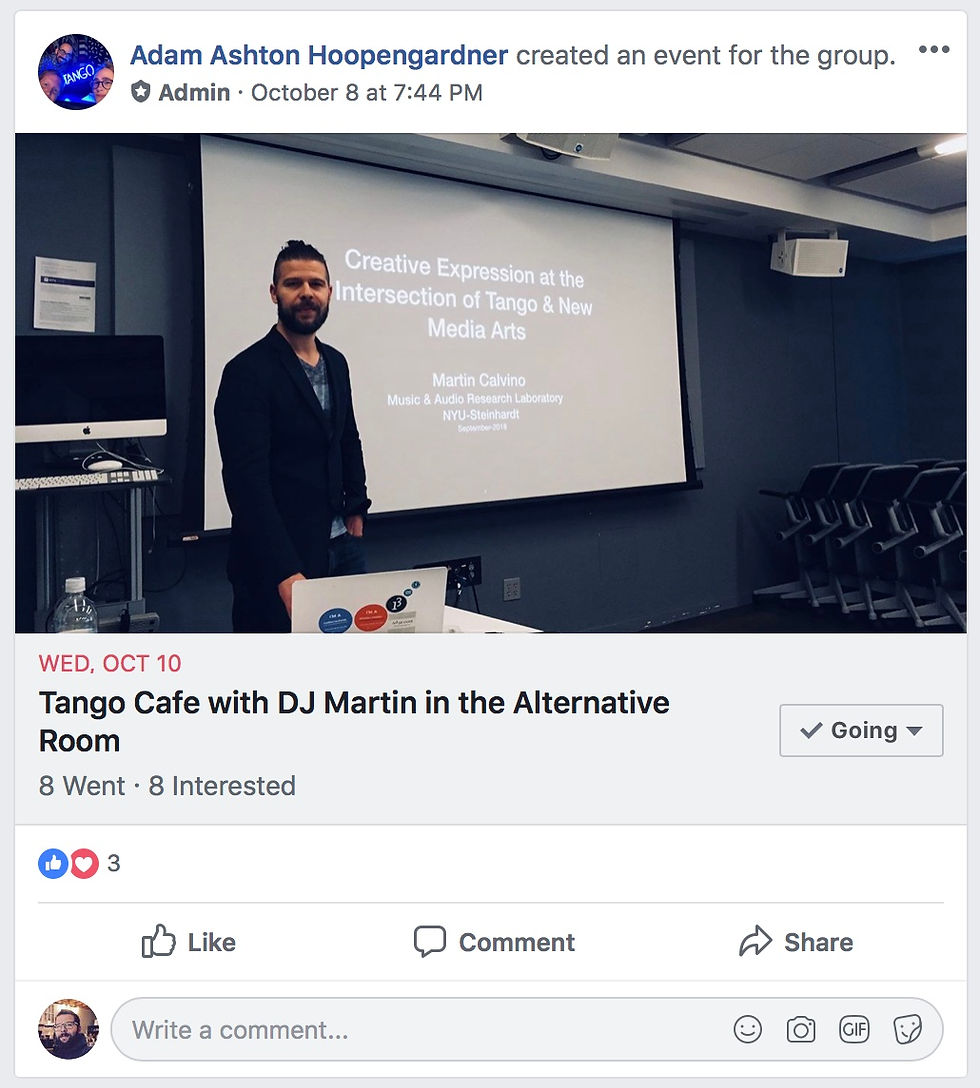The height and width of the screenshot is (1088, 980).
Task: Open the Tango Cafe with DJ Martin event
Action: [x=354, y=722]
